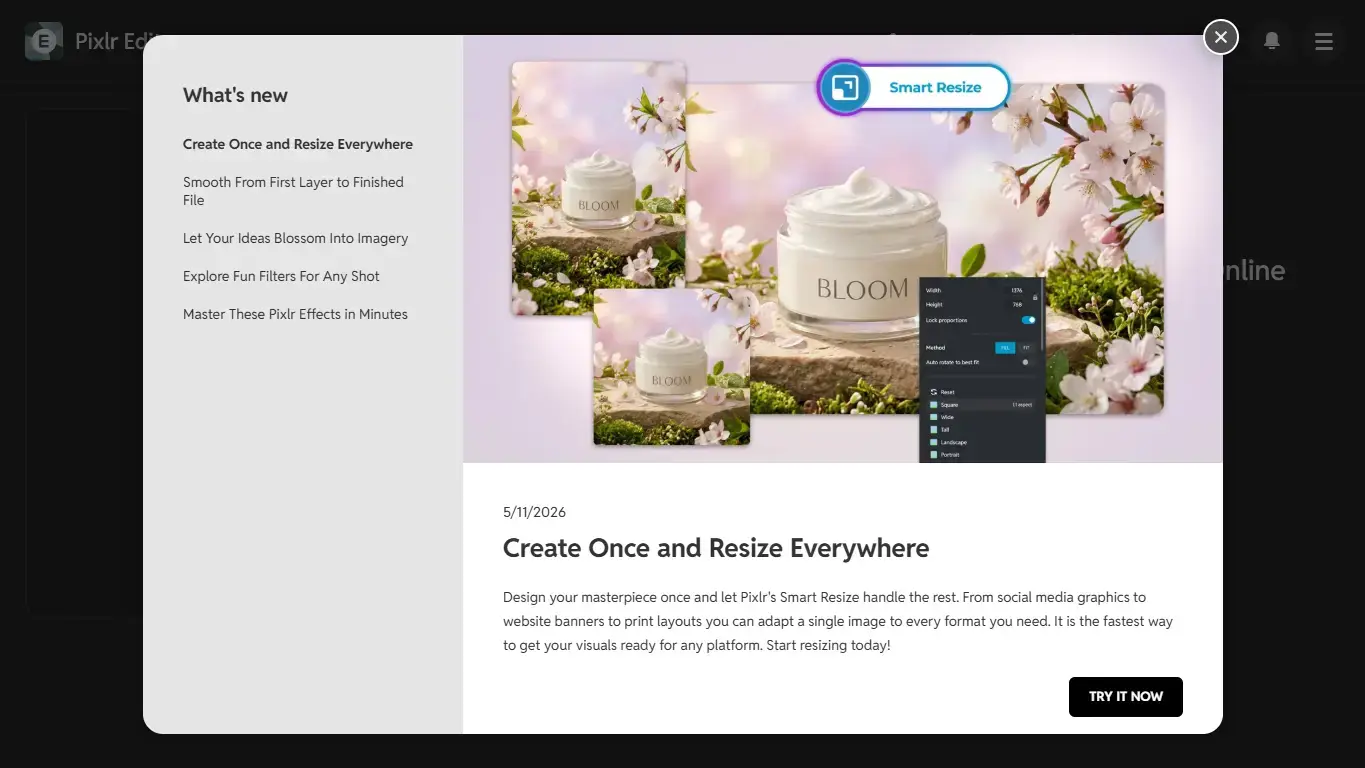
Task: Select Create Once and Resize Everywhere
Action: click(298, 144)
